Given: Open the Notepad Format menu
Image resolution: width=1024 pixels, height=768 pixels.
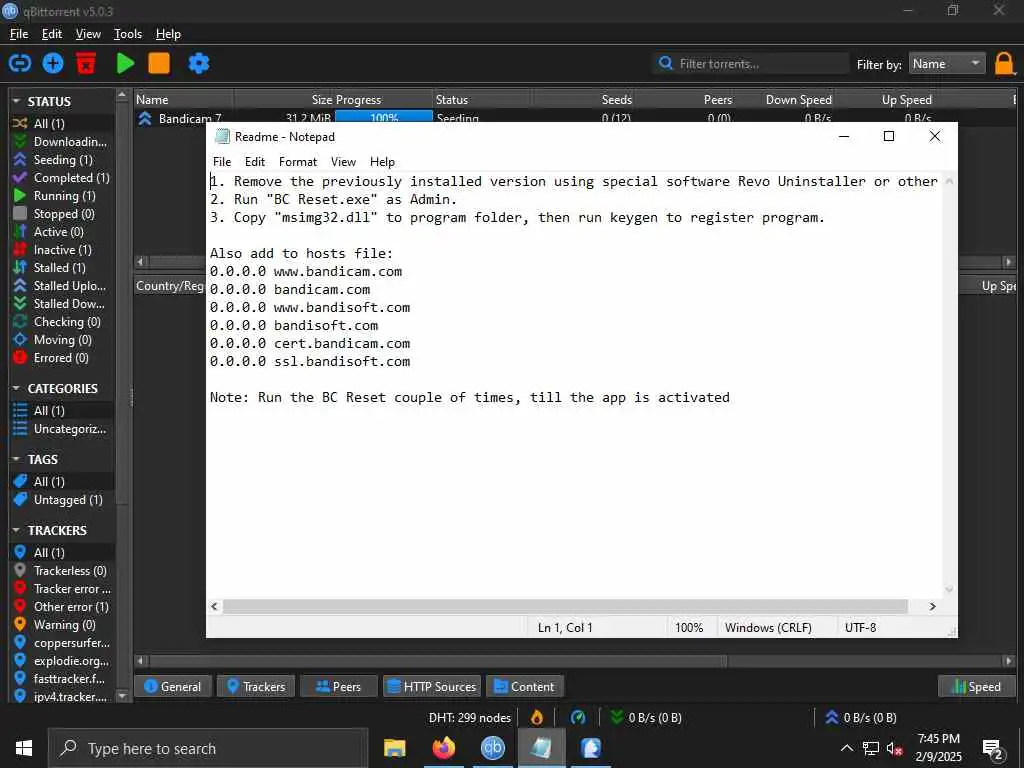Looking at the screenshot, I should tap(298, 162).
